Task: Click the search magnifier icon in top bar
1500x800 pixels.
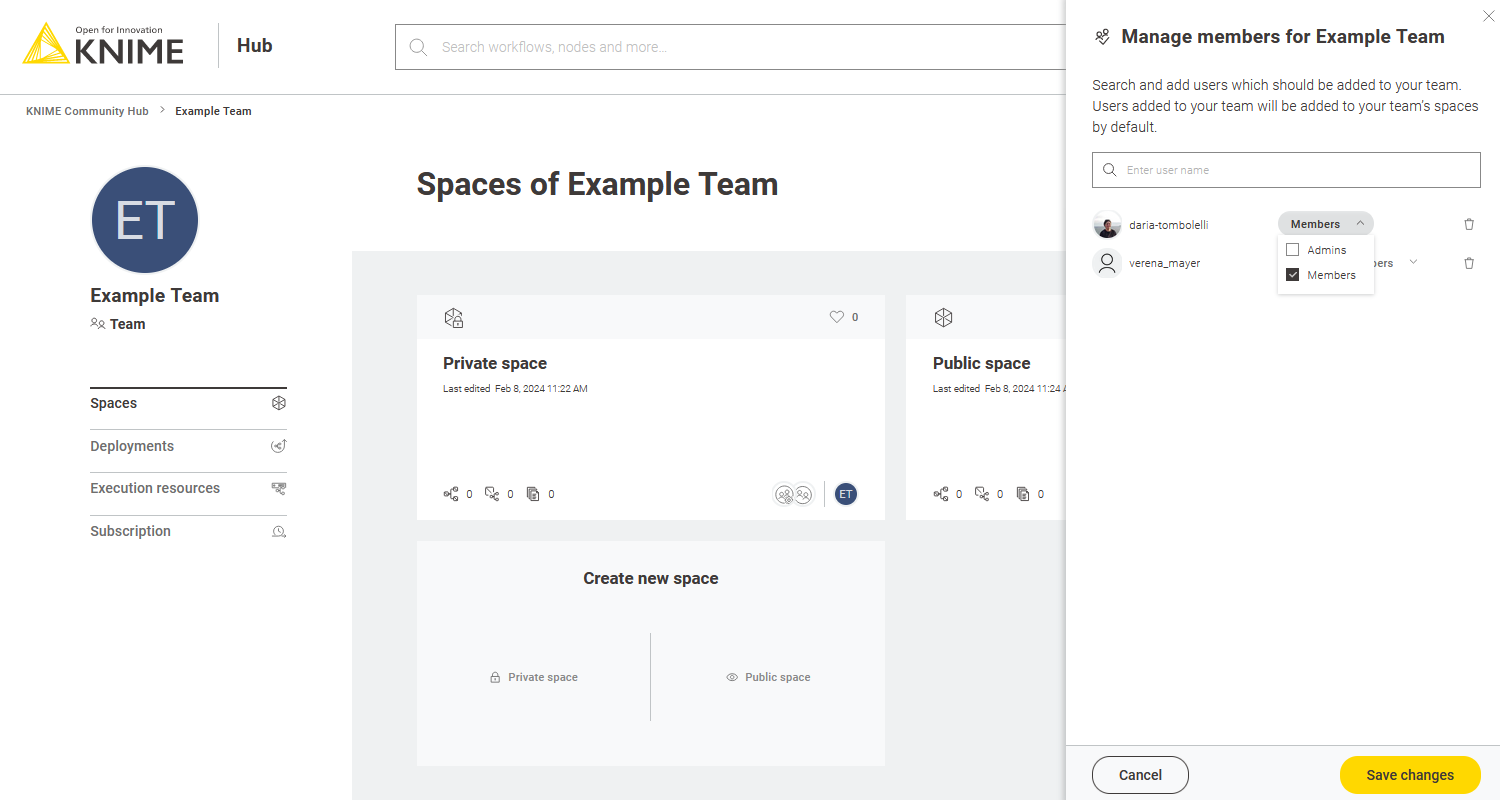Action: (418, 47)
